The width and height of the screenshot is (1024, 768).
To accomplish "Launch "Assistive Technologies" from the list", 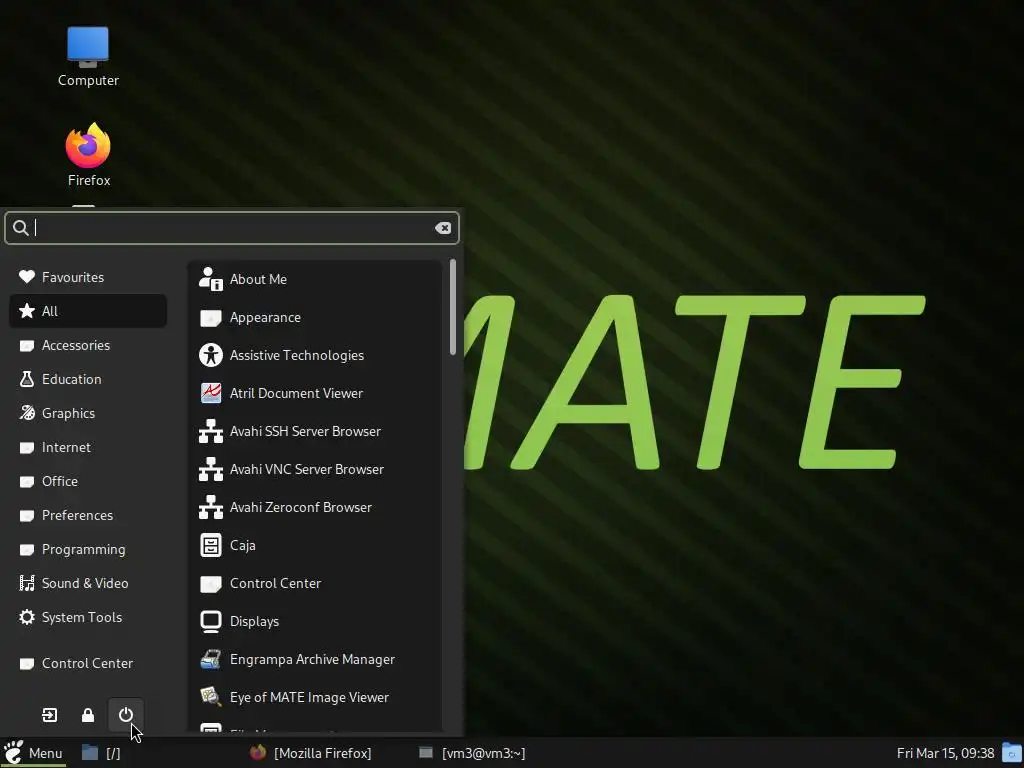I will pyautogui.click(x=315, y=355).
